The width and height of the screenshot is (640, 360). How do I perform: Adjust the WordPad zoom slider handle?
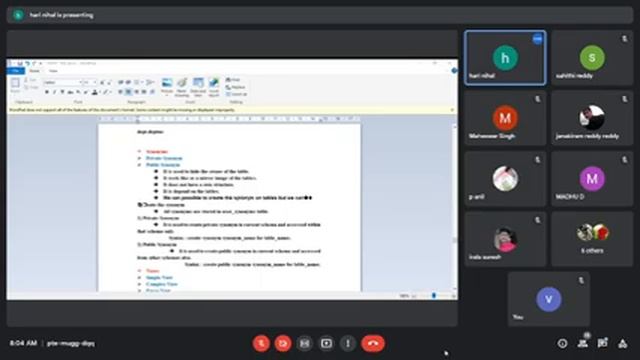434,296
